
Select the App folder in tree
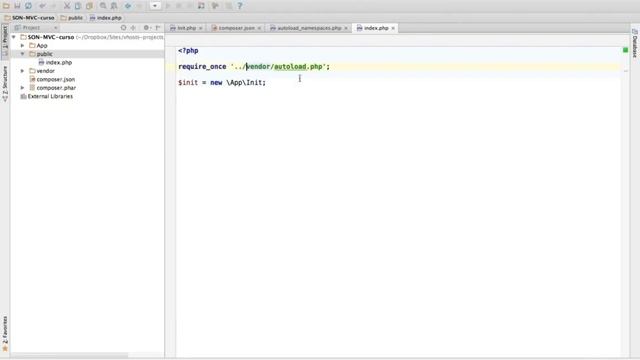click(x=38, y=46)
